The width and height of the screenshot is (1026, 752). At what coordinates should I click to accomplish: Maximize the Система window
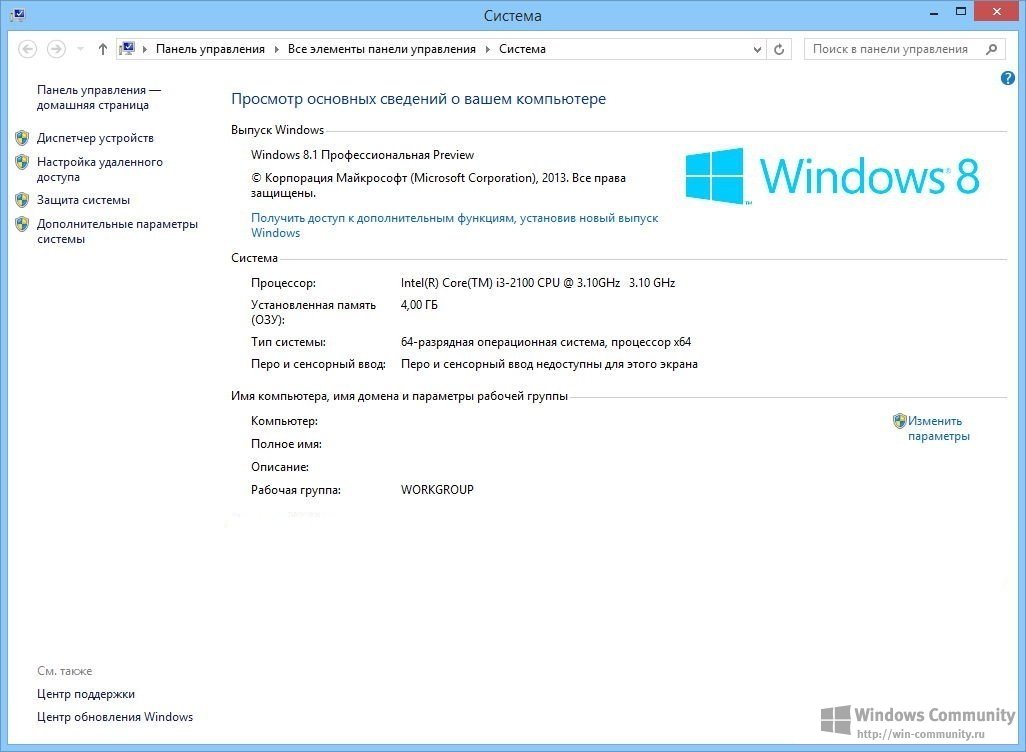pyautogui.click(x=961, y=12)
